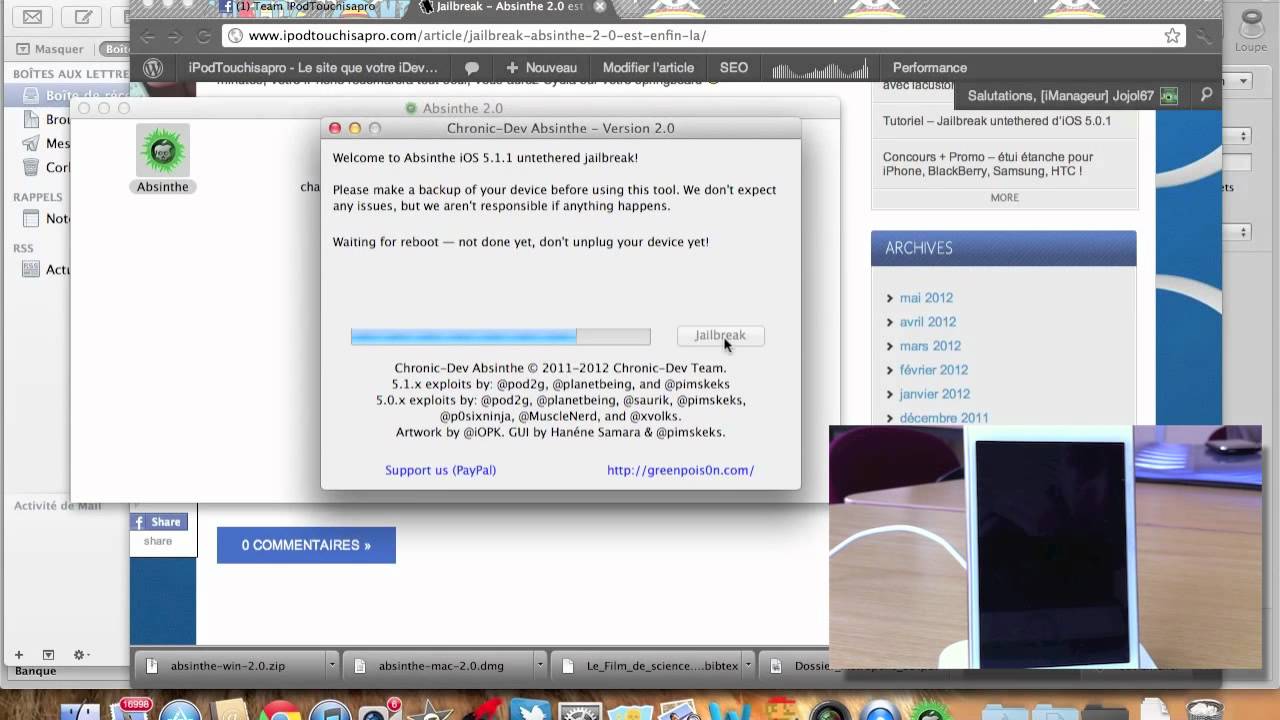1280x720 pixels.
Task: Click the Jojol67 avatar icon
Action: tap(1168, 96)
